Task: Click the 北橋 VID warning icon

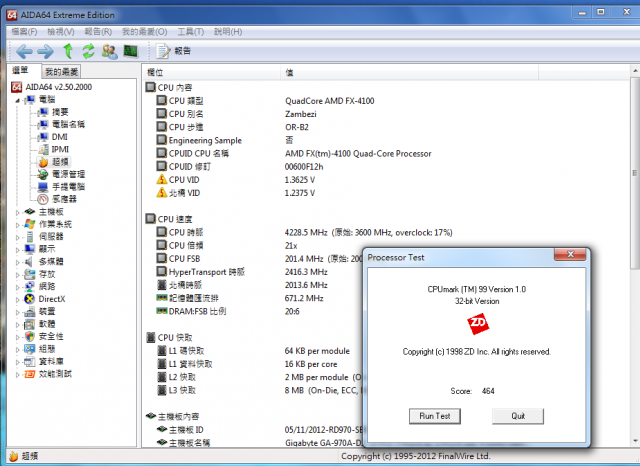Action: pos(162,193)
